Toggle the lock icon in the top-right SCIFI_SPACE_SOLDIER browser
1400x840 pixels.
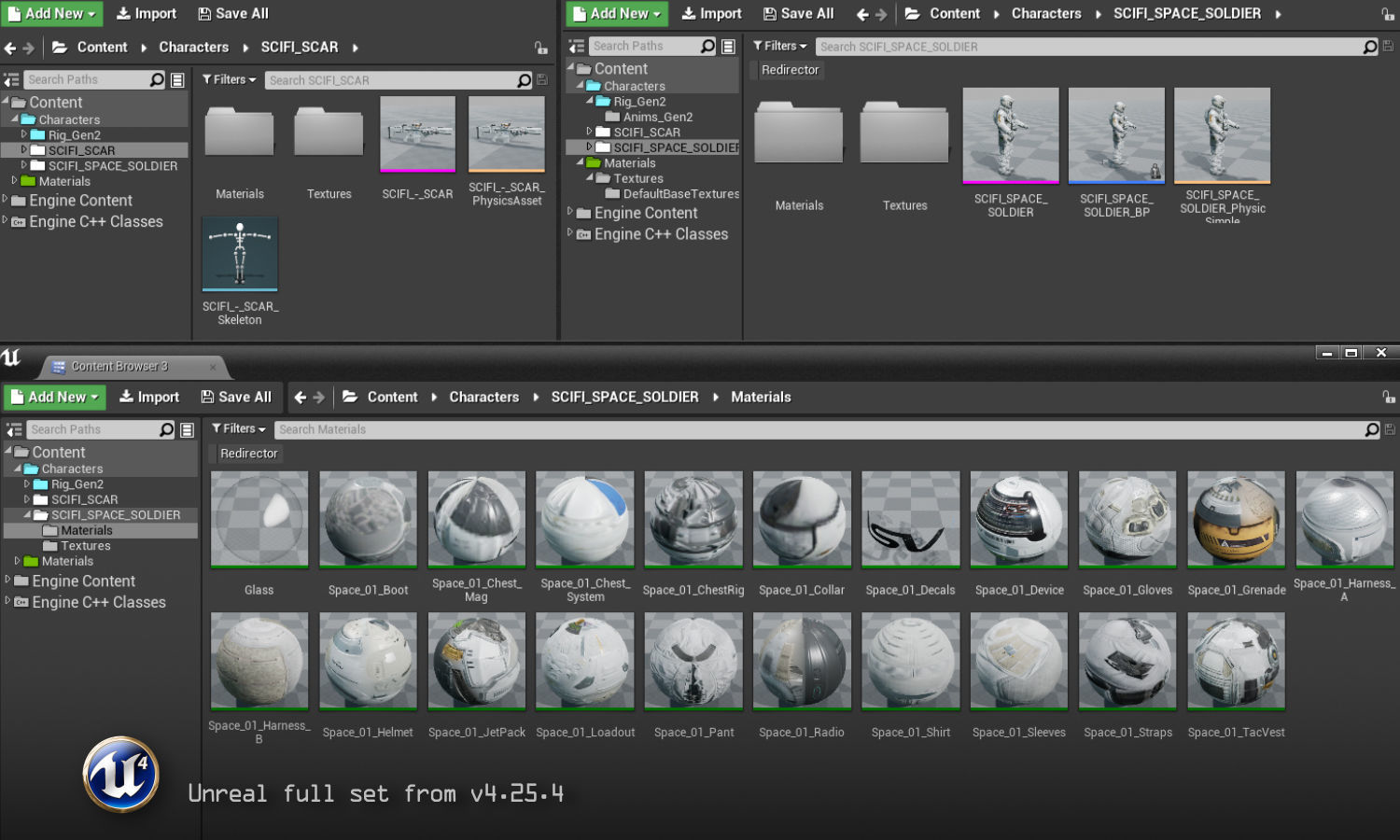pos(1388,14)
